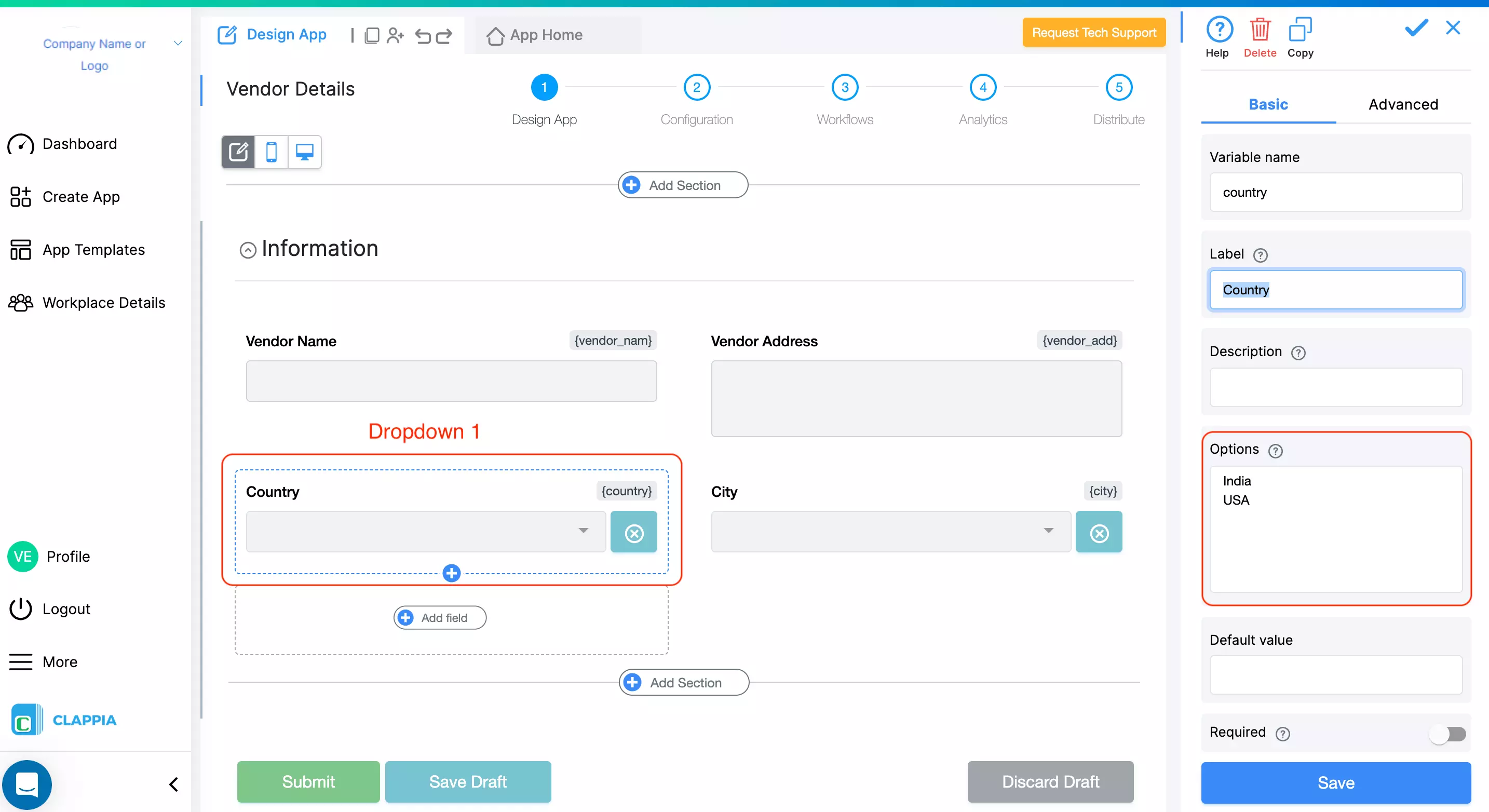Image resolution: width=1489 pixels, height=812 pixels.
Task: Switch to mobile preview icon
Action: (x=271, y=152)
